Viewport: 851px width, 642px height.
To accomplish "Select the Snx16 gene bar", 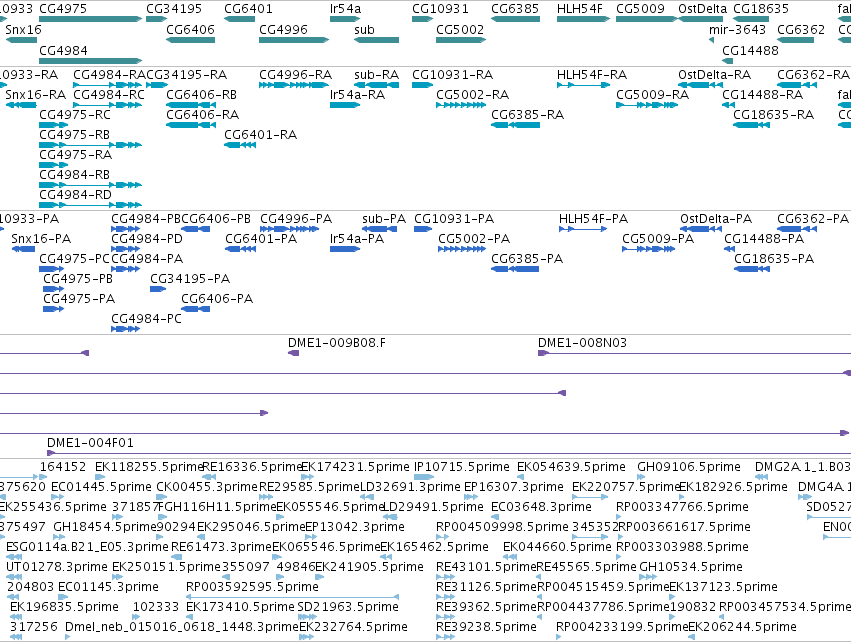I will pos(21,40).
